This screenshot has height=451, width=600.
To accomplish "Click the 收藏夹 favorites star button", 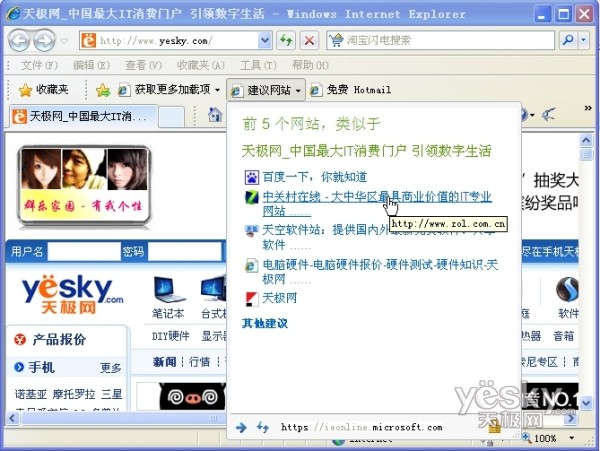I will tap(44, 90).
